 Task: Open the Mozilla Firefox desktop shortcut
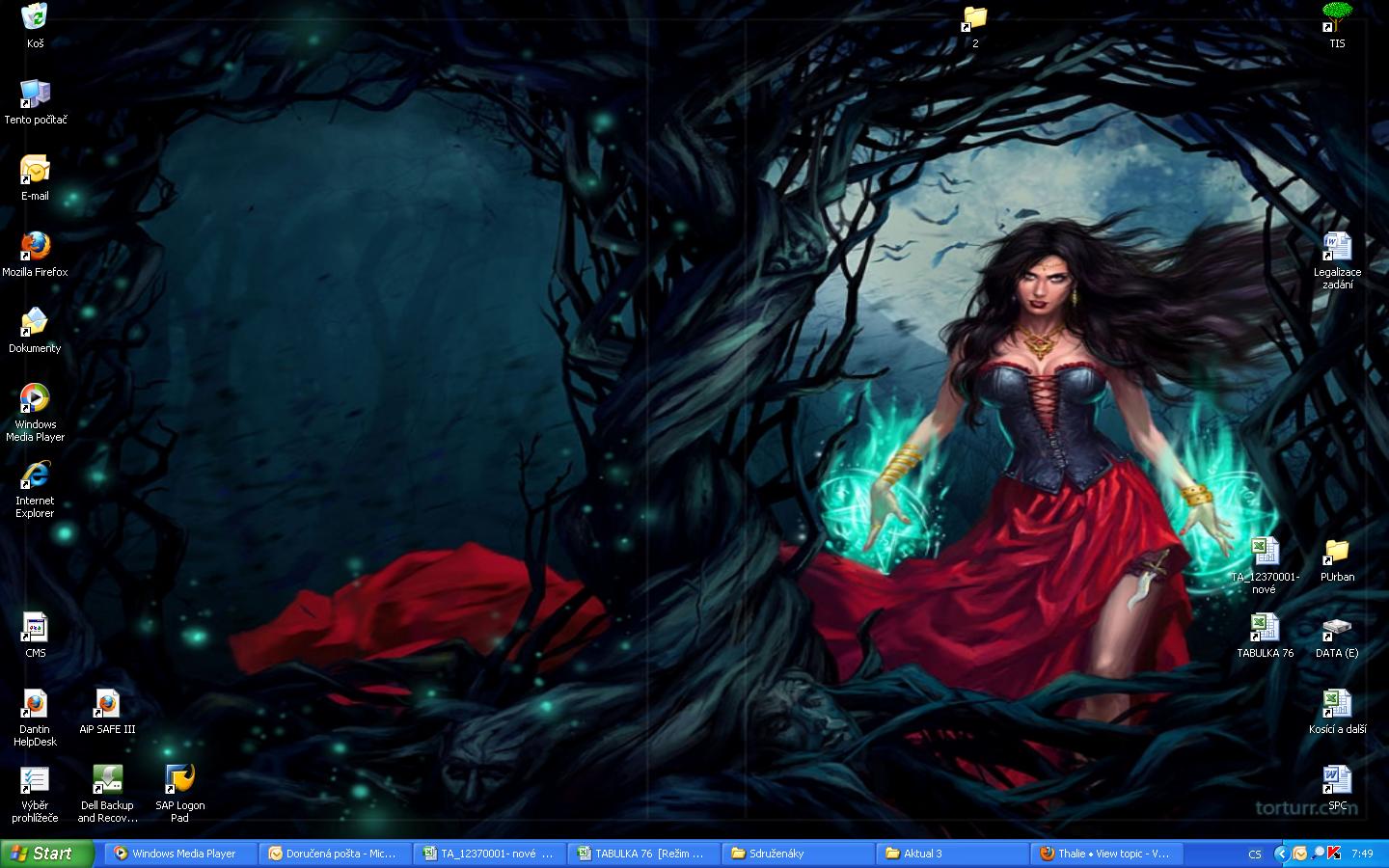coord(35,248)
